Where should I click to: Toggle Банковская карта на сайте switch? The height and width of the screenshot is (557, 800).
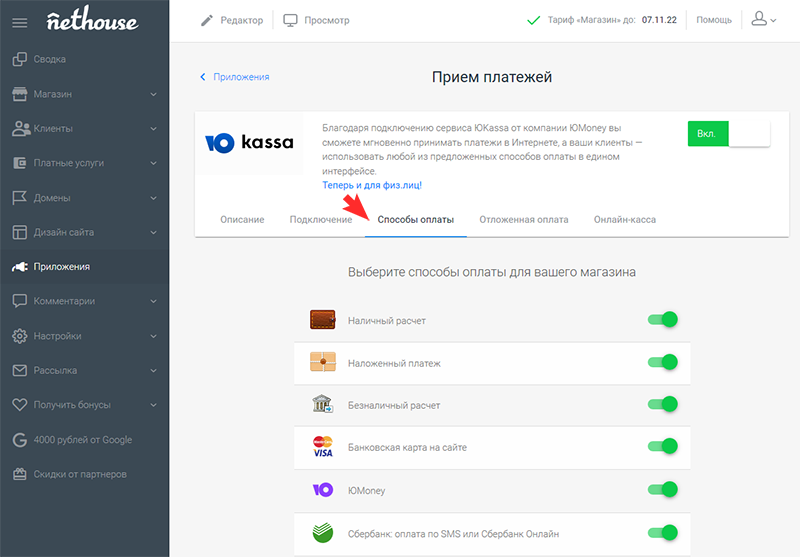pos(662,446)
